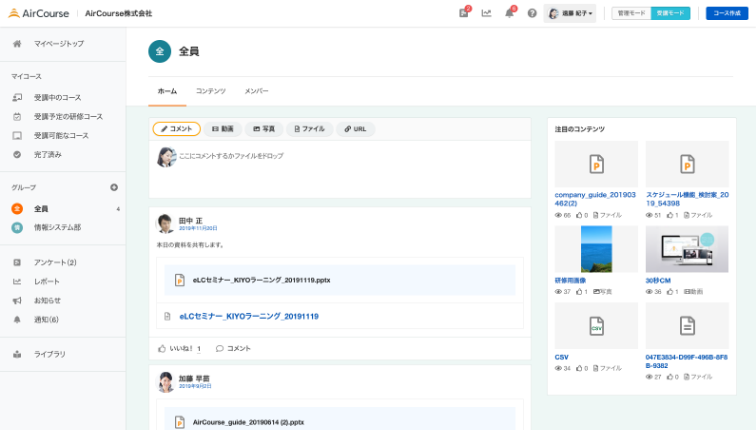Select the 動画 post type button
The width and height of the screenshot is (756, 430).
221,129
